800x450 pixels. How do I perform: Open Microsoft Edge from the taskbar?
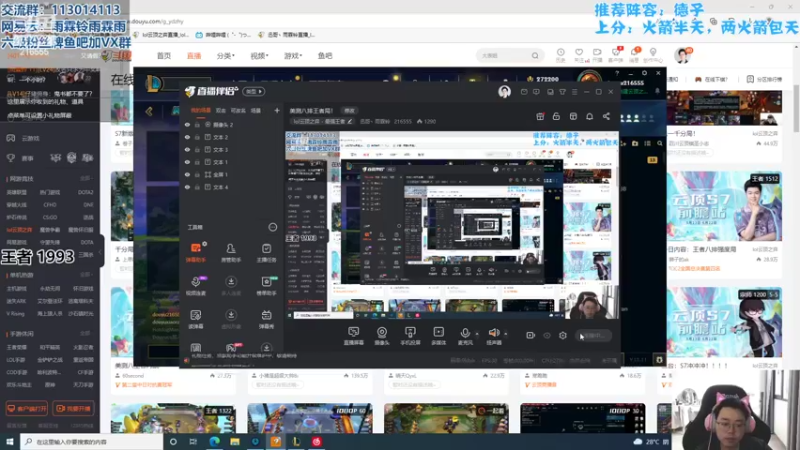pyautogui.click(x=214, y=442)
